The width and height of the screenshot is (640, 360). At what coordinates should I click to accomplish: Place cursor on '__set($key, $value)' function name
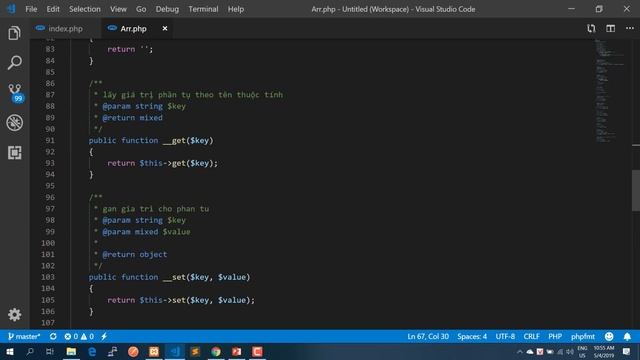pyautogui.click(x=206, y=277)
